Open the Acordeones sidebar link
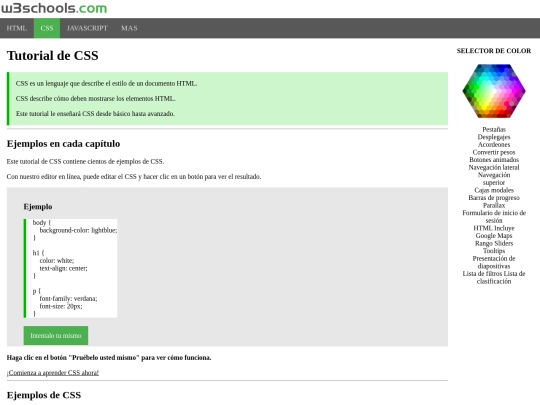 pyautogui.click(x=494, y=145)
